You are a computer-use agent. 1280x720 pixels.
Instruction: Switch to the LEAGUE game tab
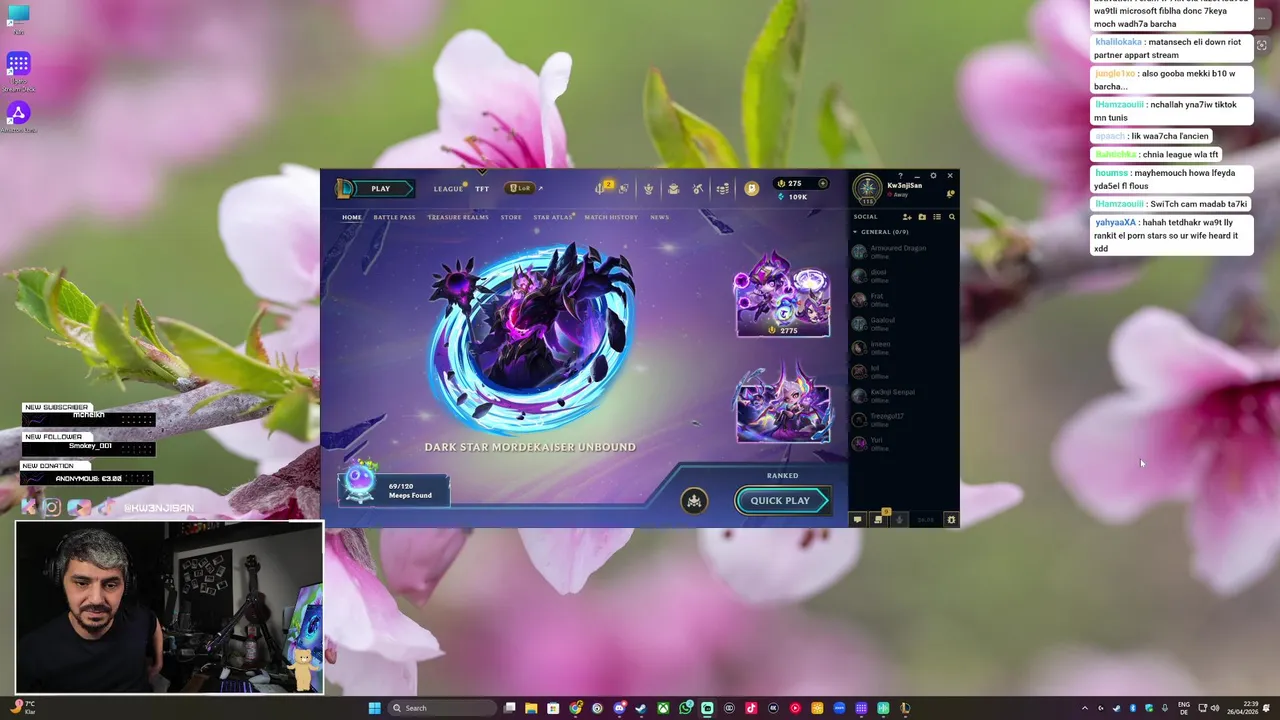[x=448, y=189]
